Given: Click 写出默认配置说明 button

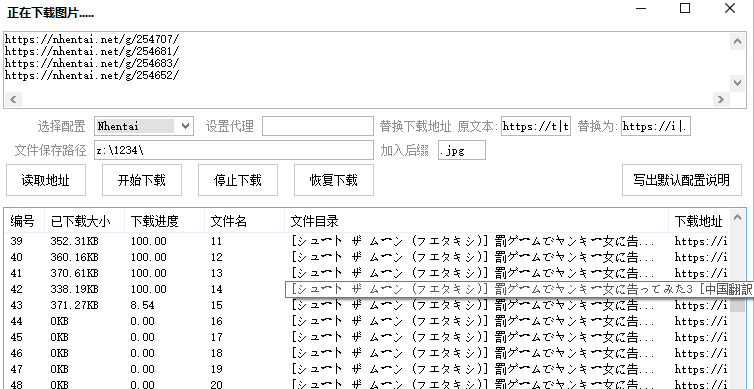Looking at the screenshot, I should [681, 180].
